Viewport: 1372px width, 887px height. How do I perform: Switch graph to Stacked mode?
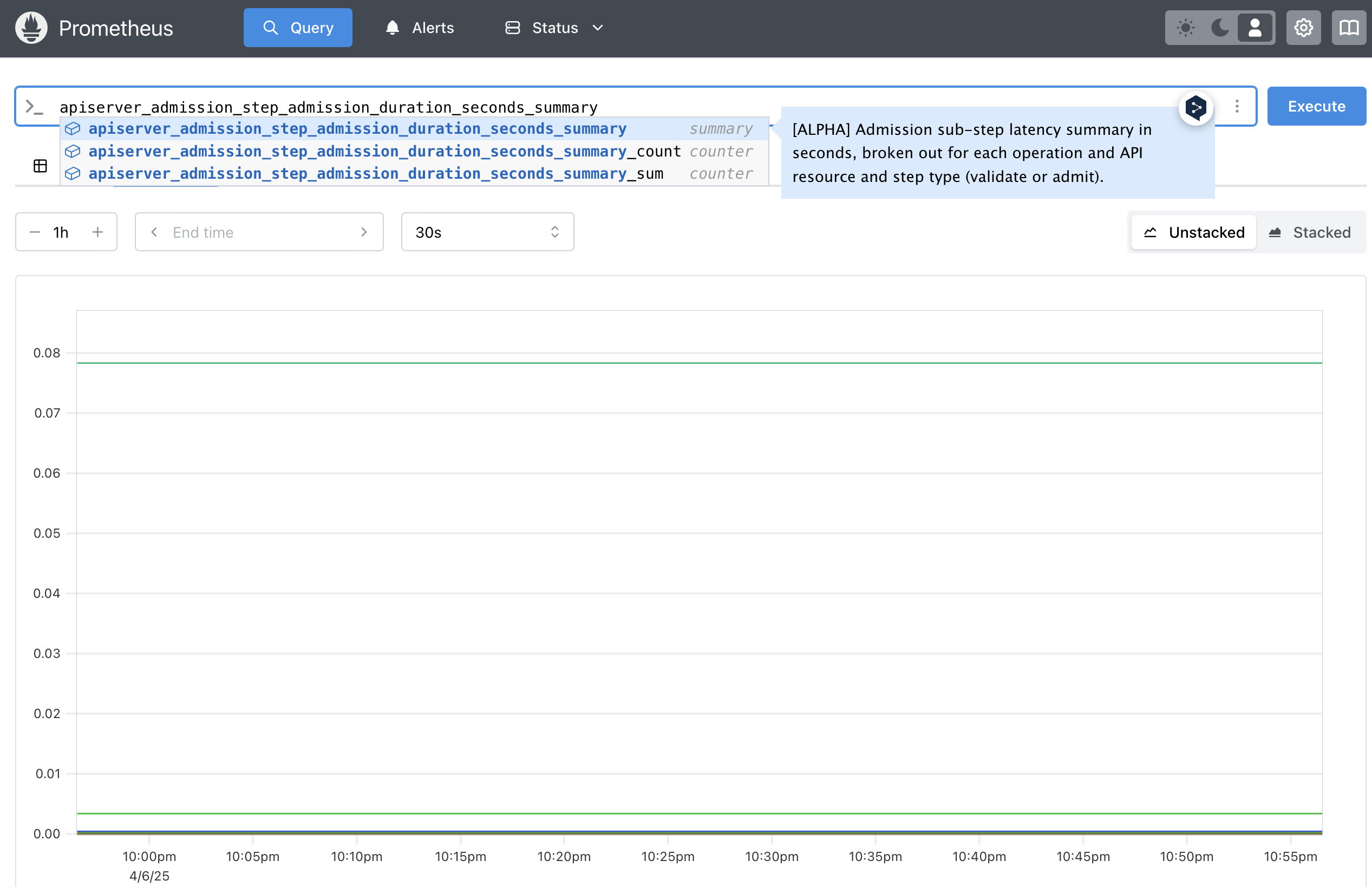pyautogui.click(x=1310, y=232)
